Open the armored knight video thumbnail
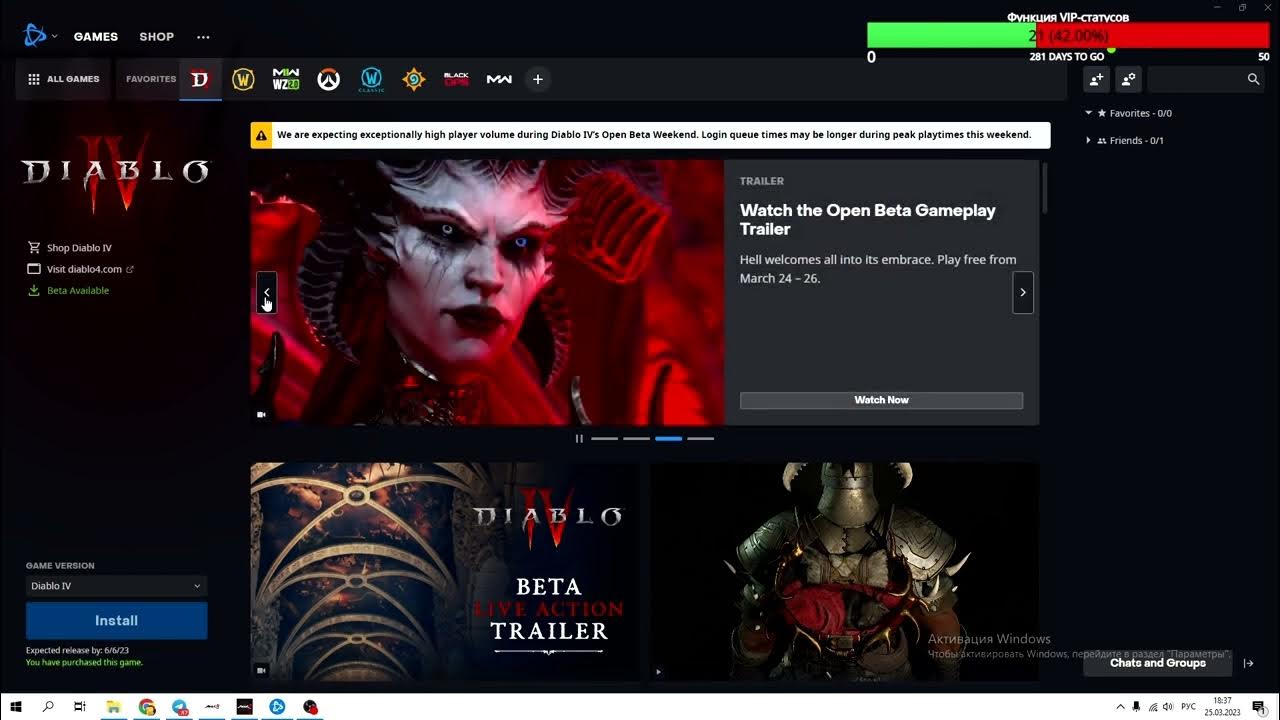Viewport: 1280px width, 720px height. pos(845,571)
